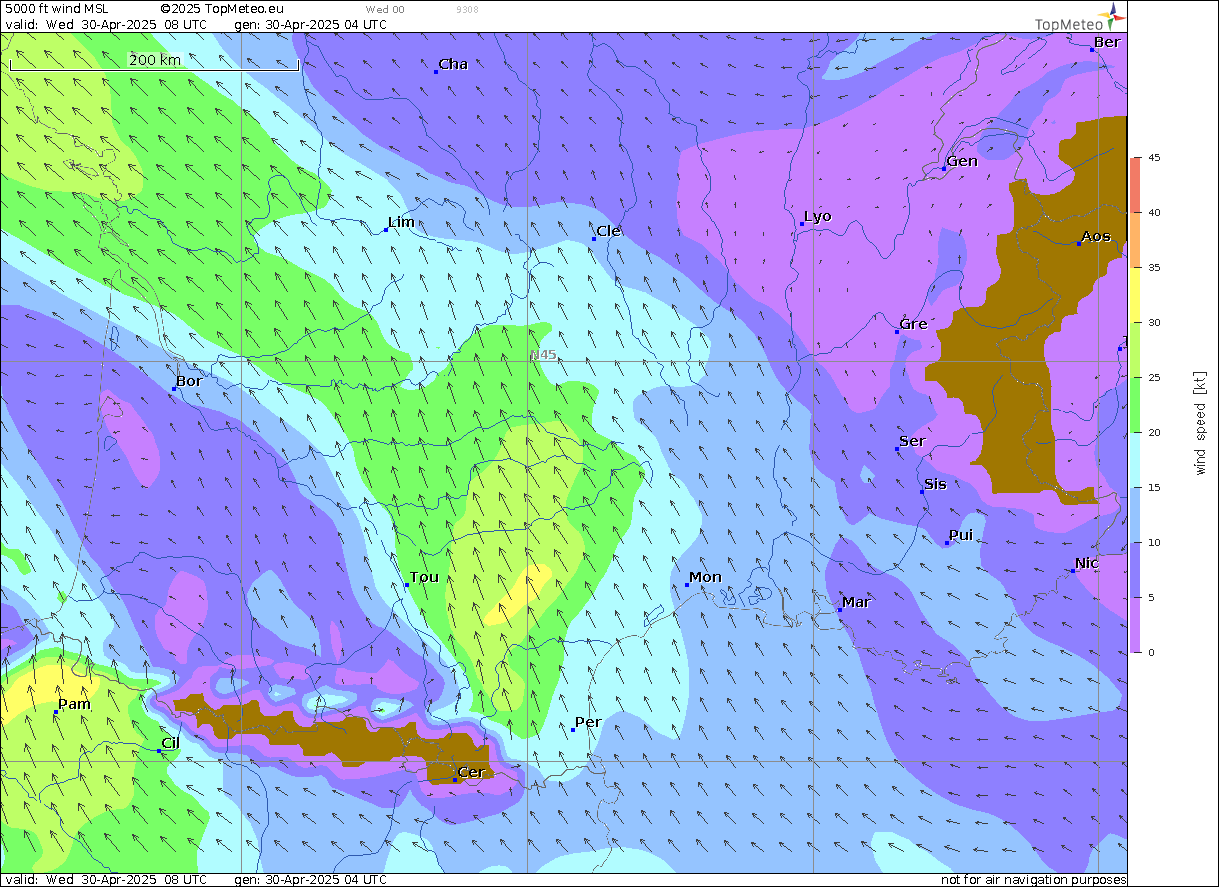
Task: Click the N45 latitude label
Action: click(544, 355)
